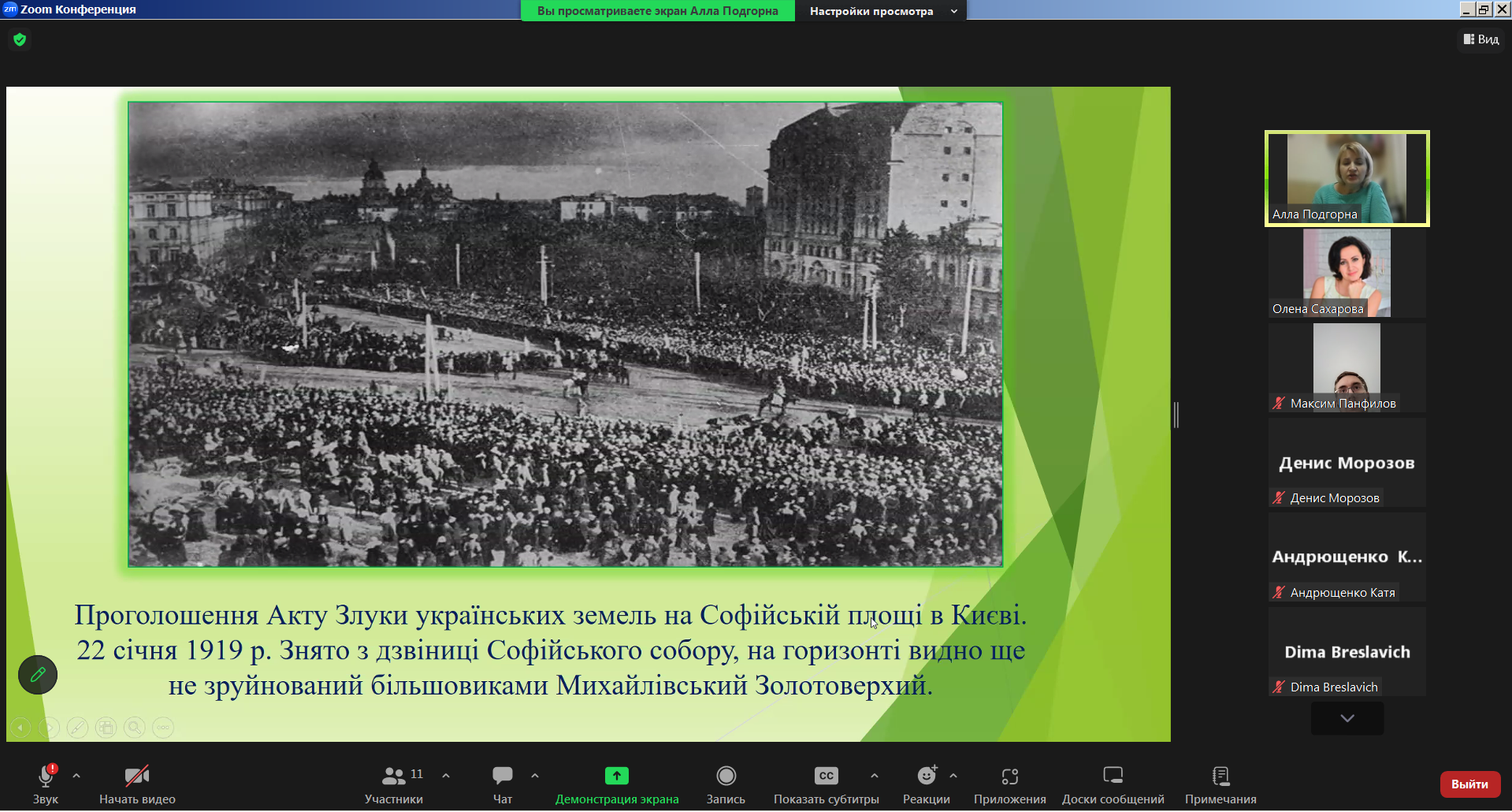Expand audio options arrow next to Звук
The height and width of the screenshot is (812, 1512).
click(76, 776)
